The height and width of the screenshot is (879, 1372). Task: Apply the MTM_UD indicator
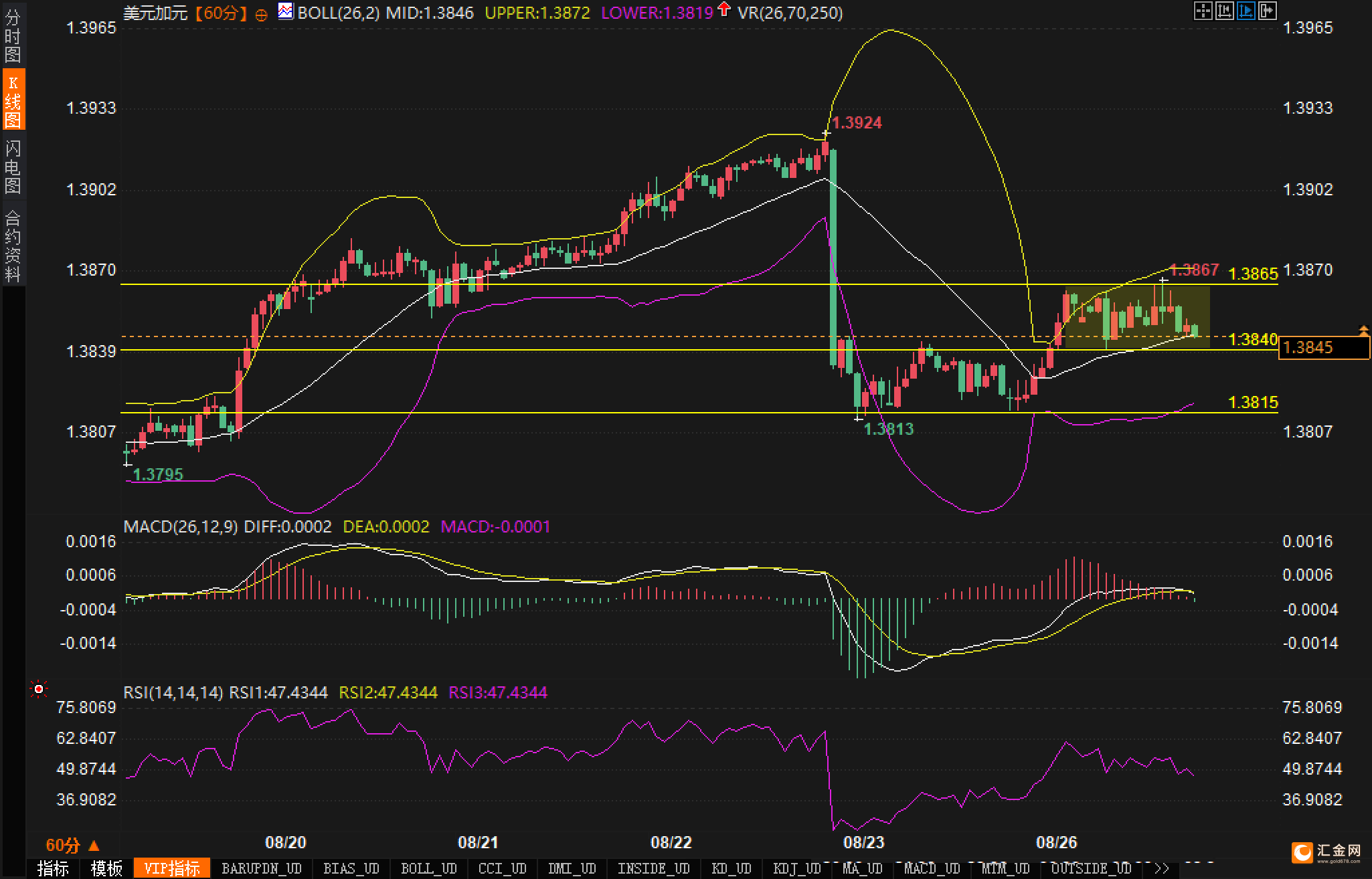pyautogui.click(x=1005, y=868)
